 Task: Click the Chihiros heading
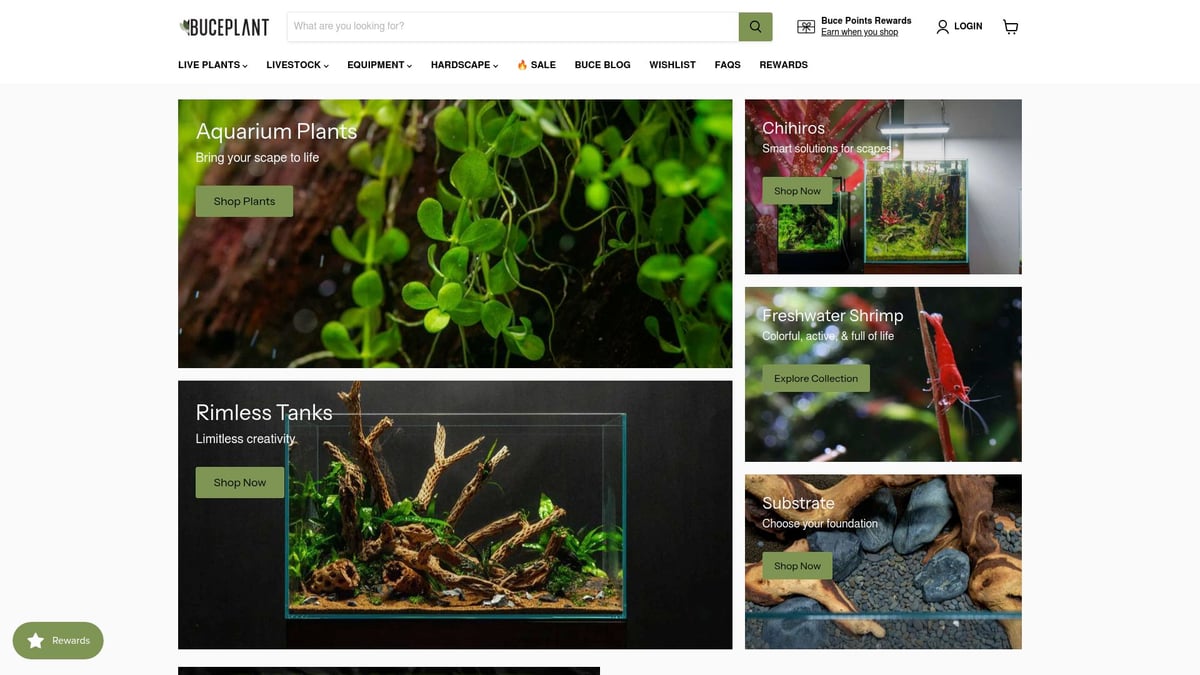click(x=794, y=128)
